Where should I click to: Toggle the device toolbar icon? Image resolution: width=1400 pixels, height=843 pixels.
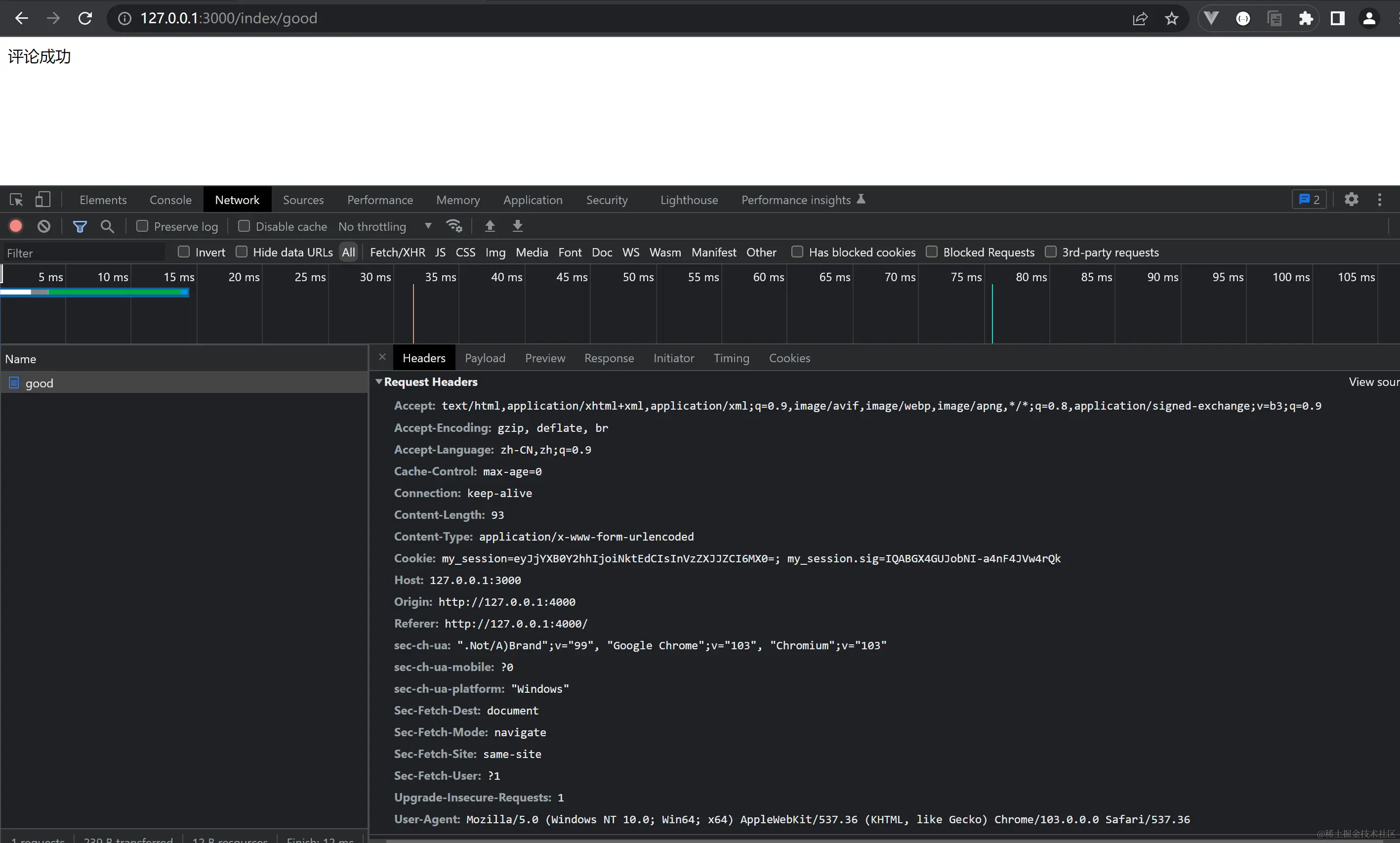[42, 200]
